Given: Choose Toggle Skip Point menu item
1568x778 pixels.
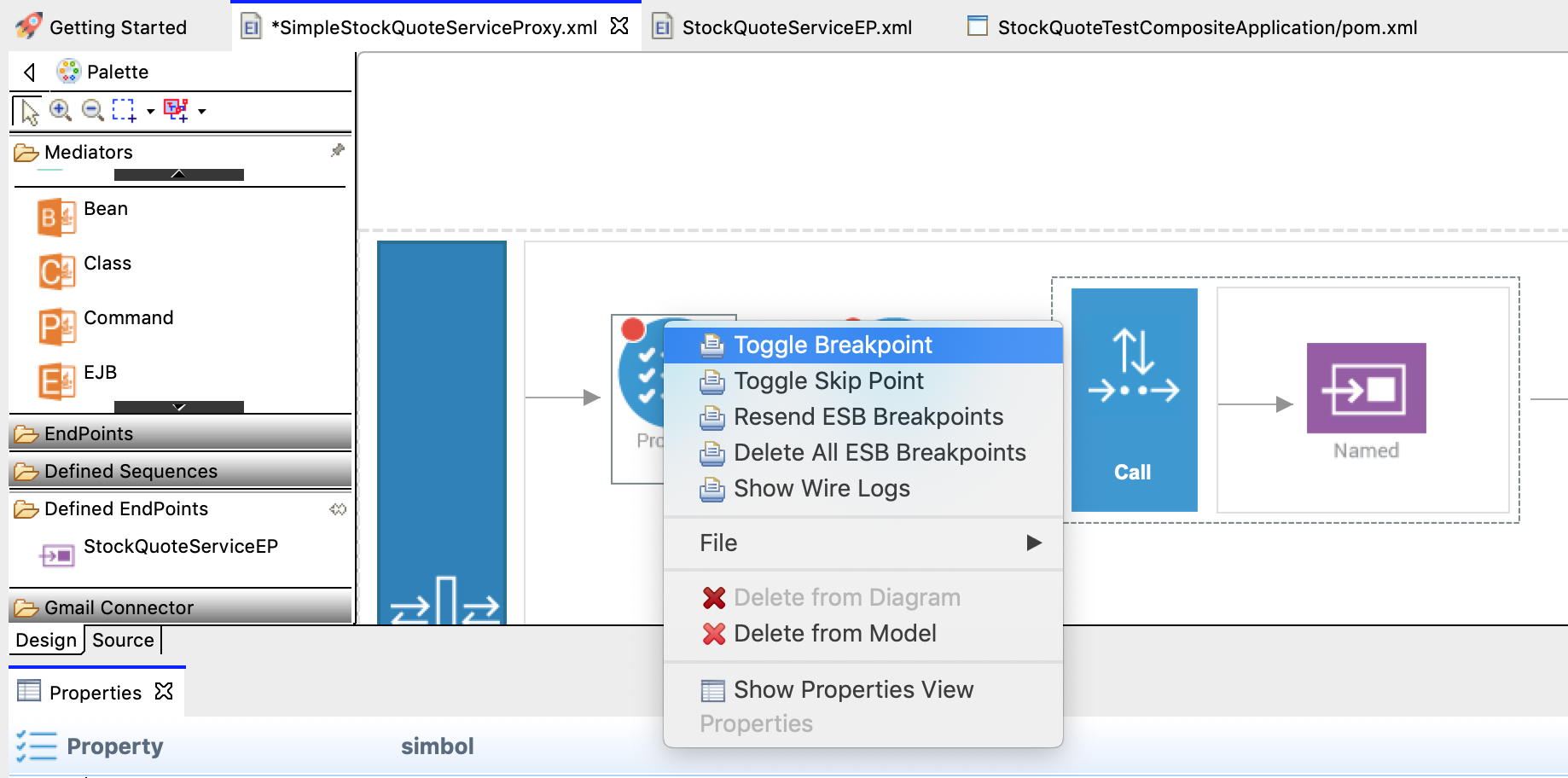Looking at the screenshot, I should pyautogui.click(x=862, y=380).
